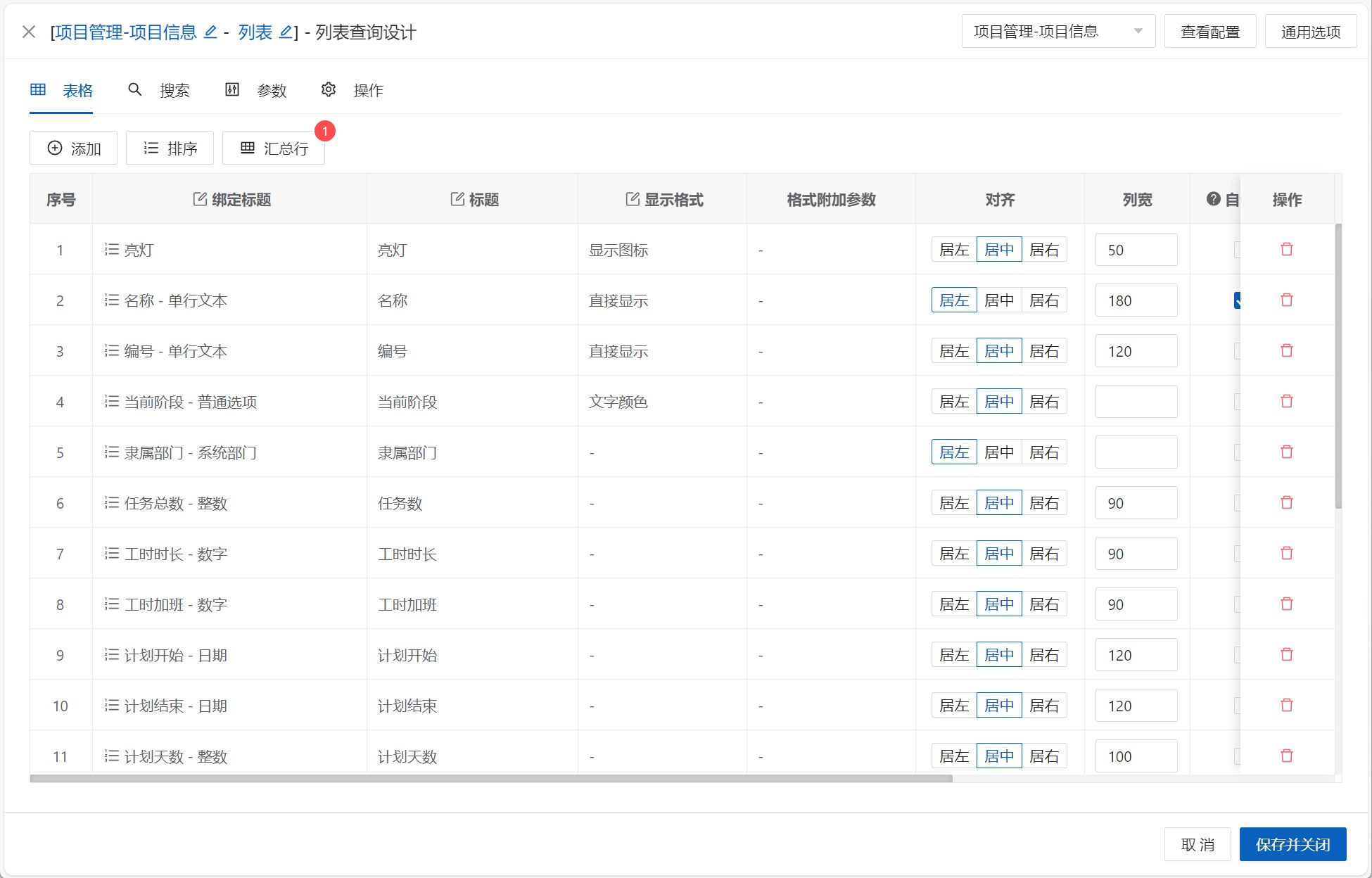Click the empty column width field for 当前阶段

(x=1136, y=402)
